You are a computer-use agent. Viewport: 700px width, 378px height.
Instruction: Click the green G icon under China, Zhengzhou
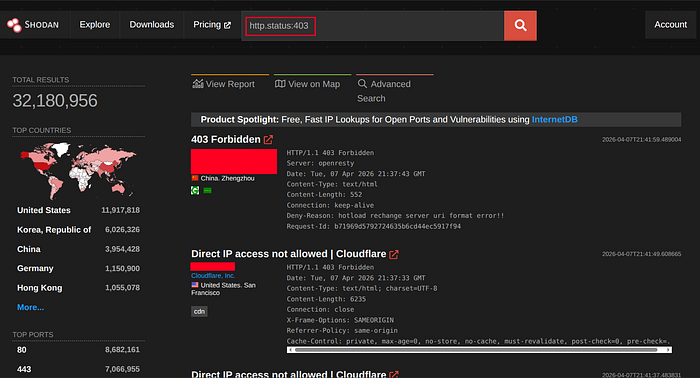coord(195,191)
